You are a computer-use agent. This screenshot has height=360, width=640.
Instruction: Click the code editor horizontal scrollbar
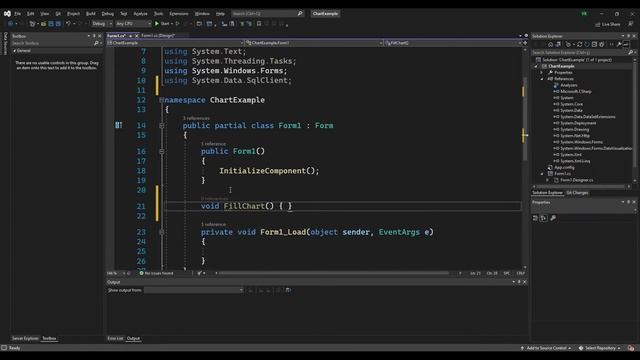(x=334, y=273)
